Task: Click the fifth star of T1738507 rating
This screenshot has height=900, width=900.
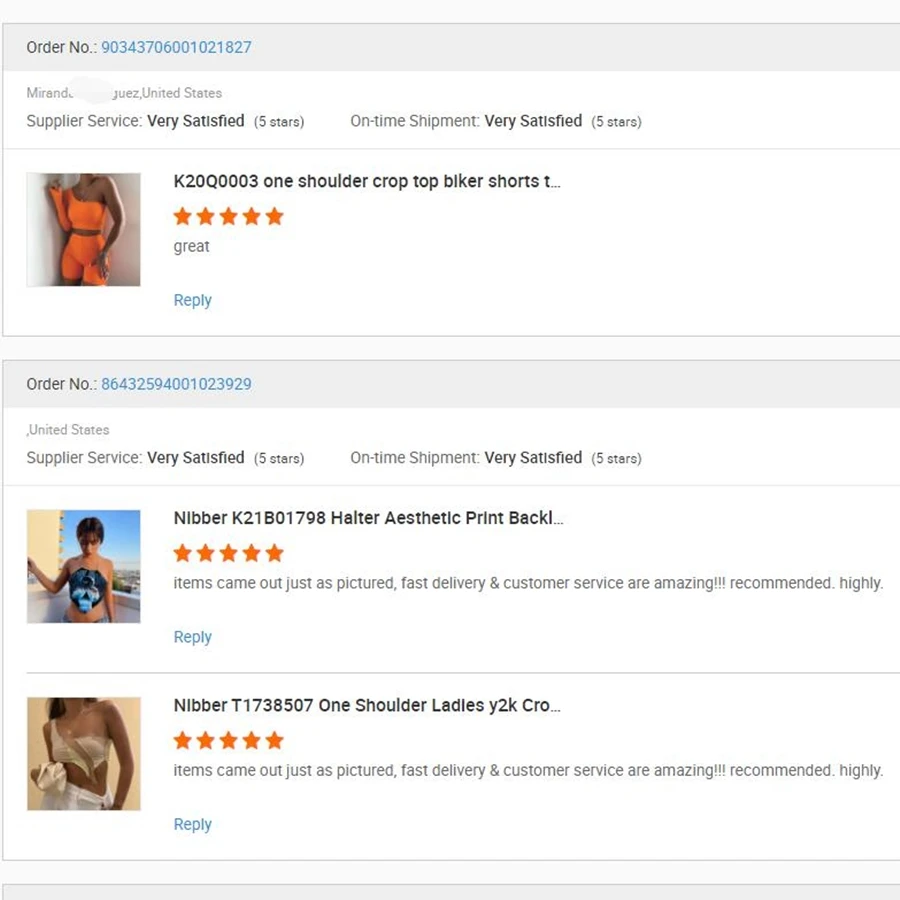Action: click(x=275, y=740)
